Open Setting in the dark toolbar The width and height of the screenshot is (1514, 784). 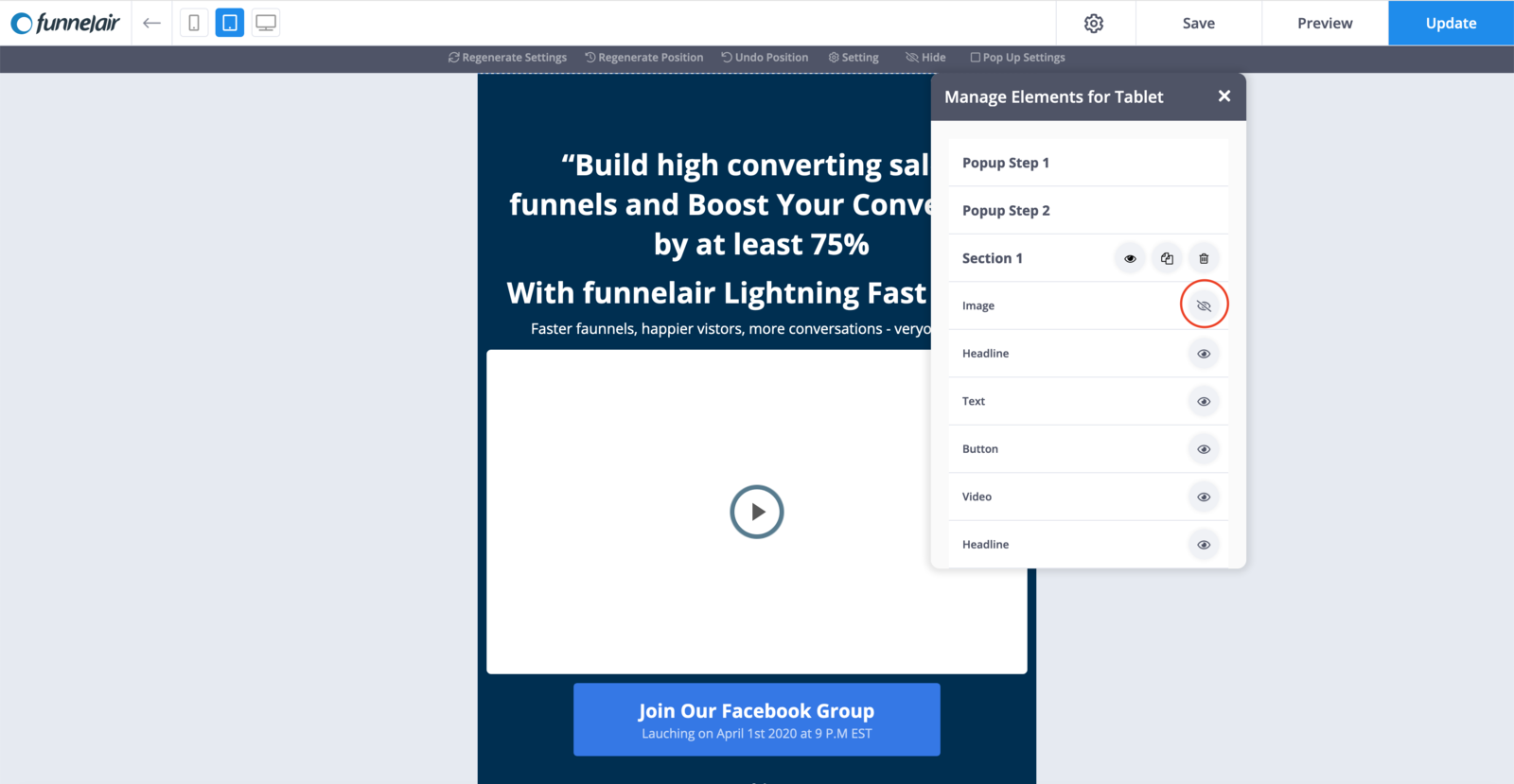tap(854, 58)
